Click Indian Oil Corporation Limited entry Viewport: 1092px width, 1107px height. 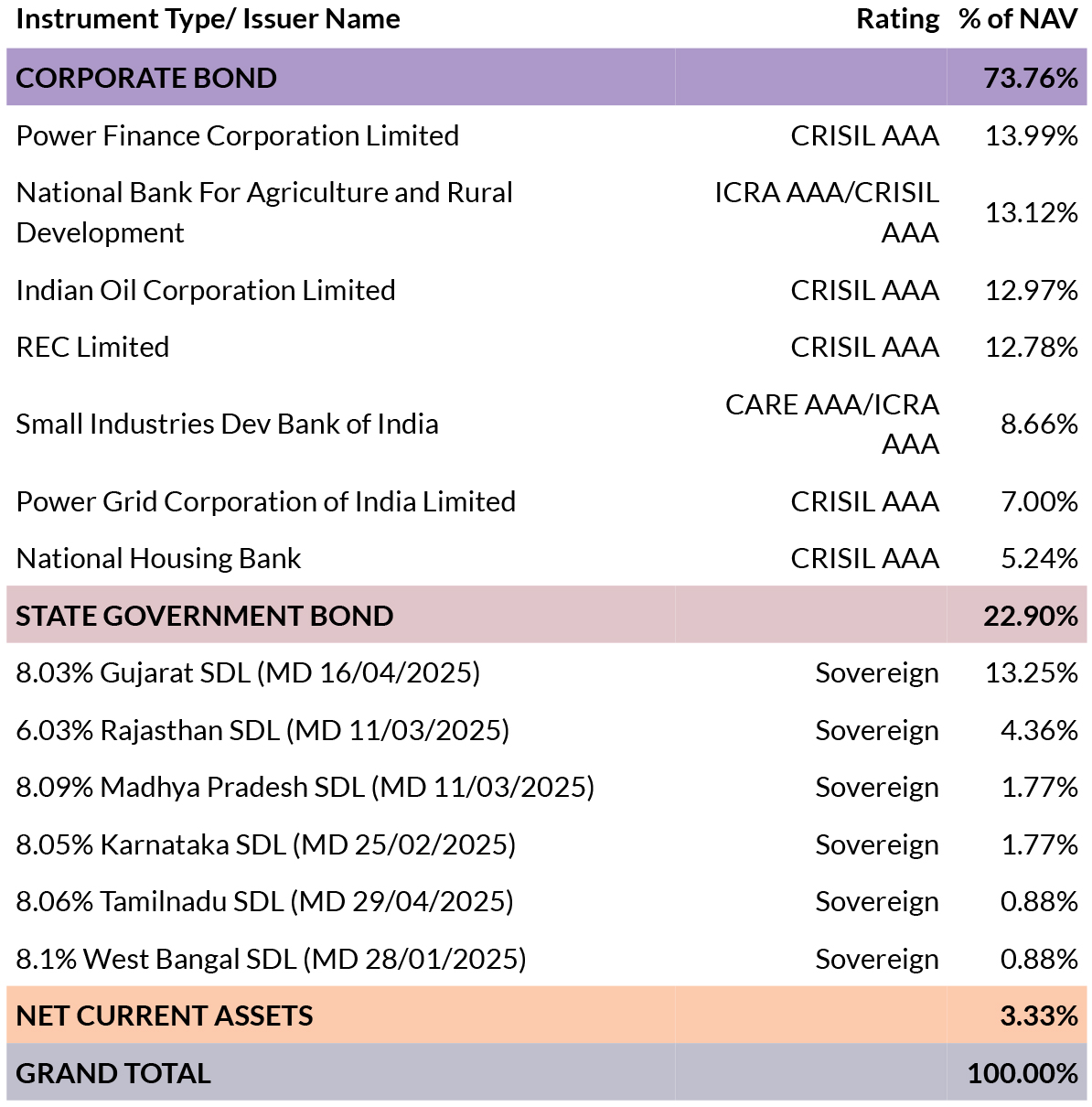tap(206, 290)
